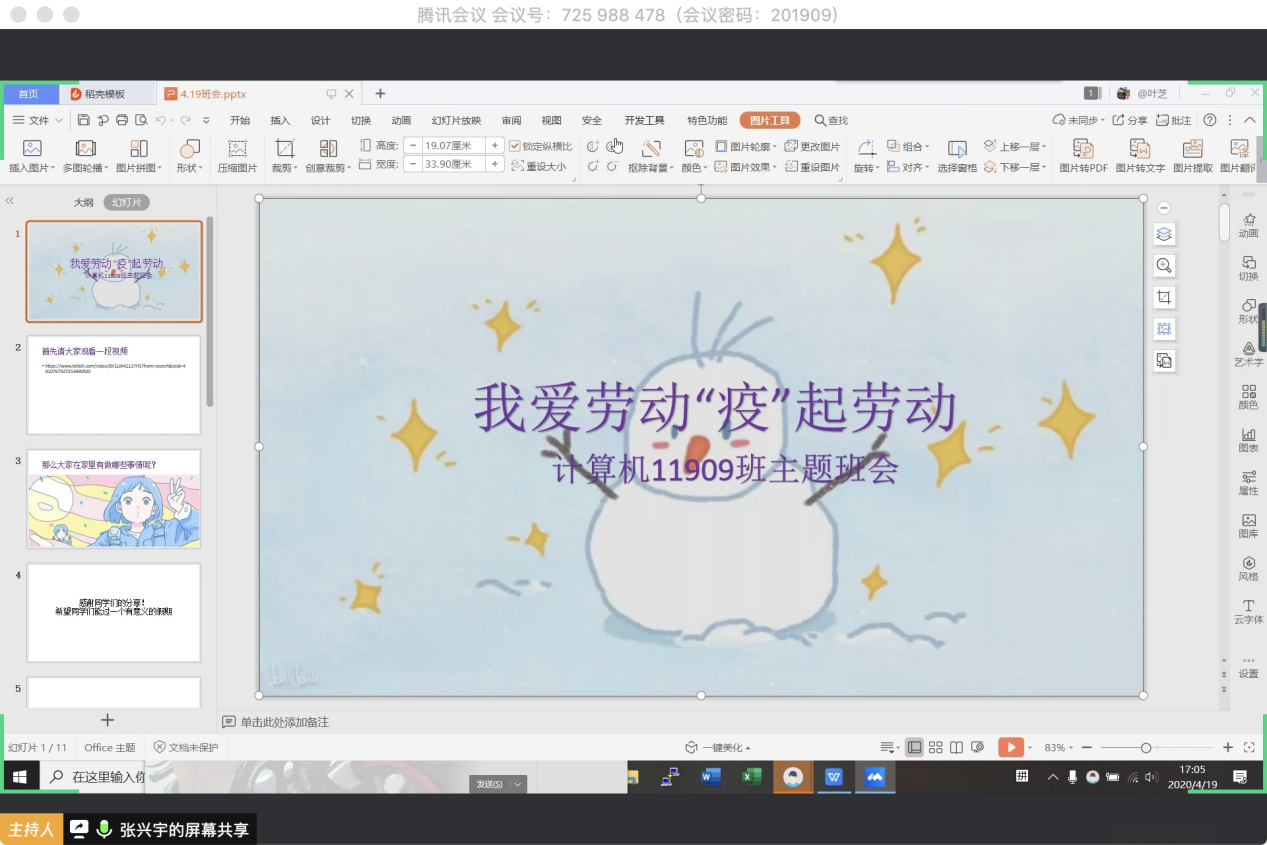The width and height of the screenshot is (1267, 845).
Task: Click Picture to PDF (图片转PDF) icon
Action: click(x=1083, y=149)
